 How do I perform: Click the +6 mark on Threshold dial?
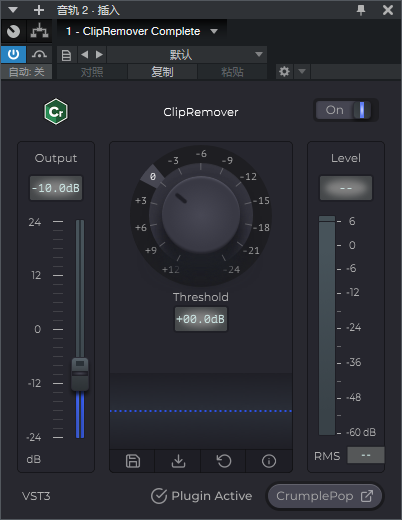(x=141, y=228)
